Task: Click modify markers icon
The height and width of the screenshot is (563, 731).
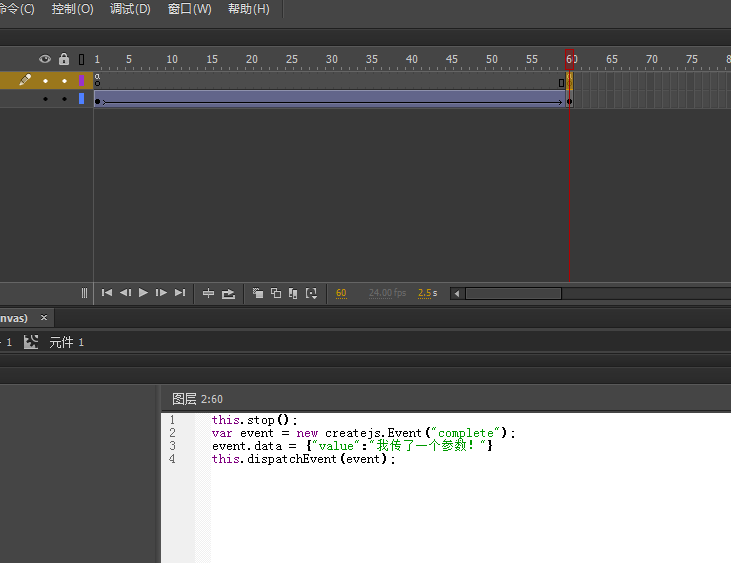Action: pos(311,293)
